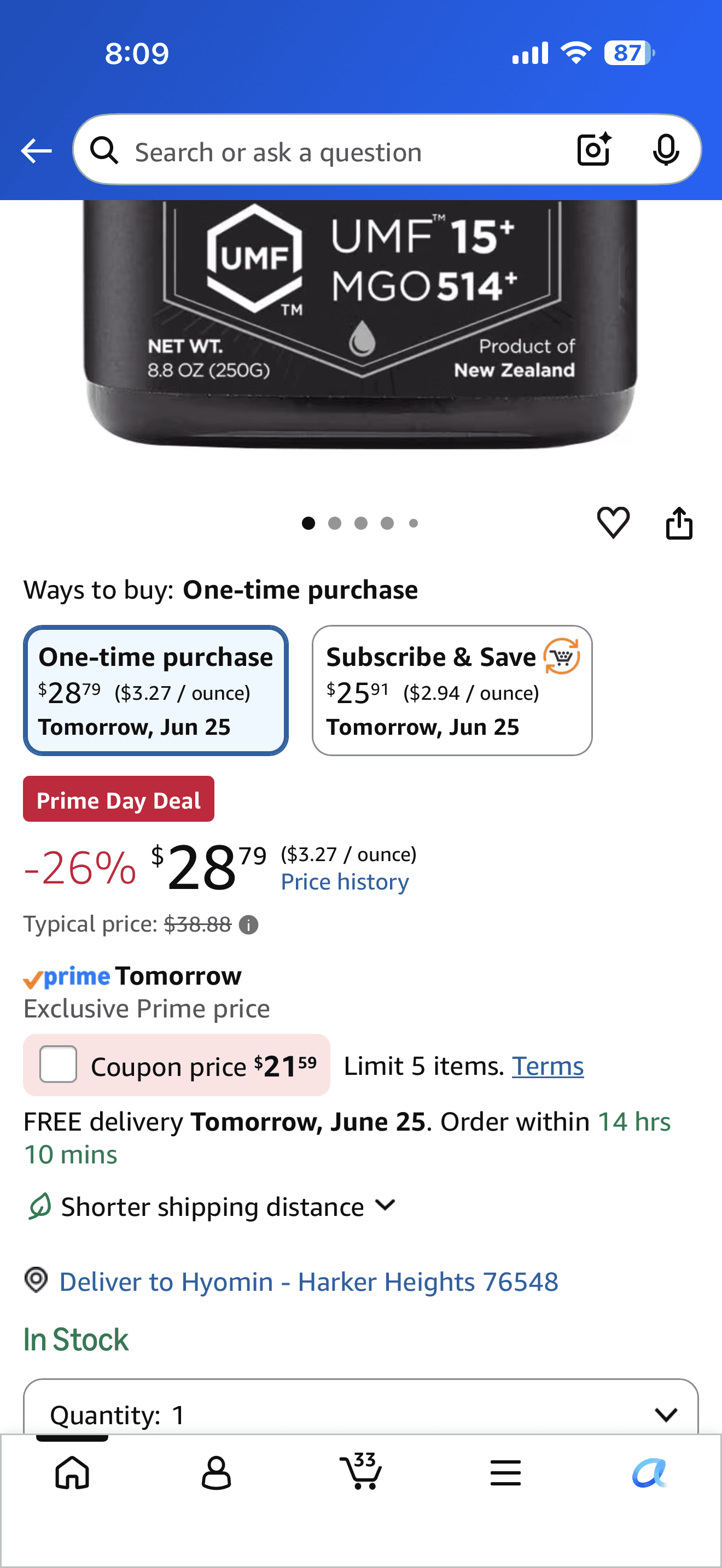Screen dimensions: 722x1568
Task: Check the Coupon price $21.59 checkbox
Action: pos(58,1064)
